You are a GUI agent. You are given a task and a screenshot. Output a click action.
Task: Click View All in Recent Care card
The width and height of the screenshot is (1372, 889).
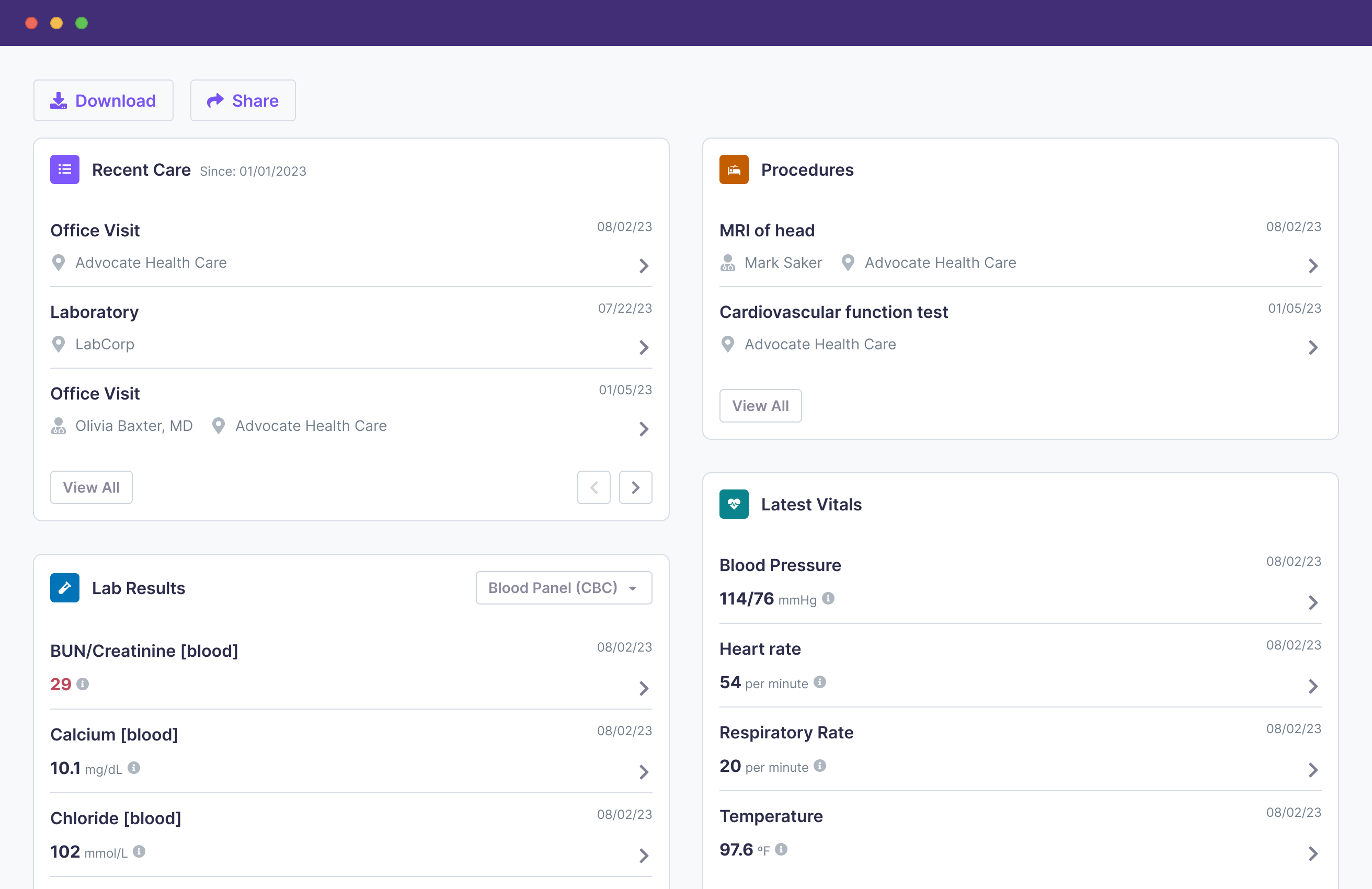tap(91, 487)
